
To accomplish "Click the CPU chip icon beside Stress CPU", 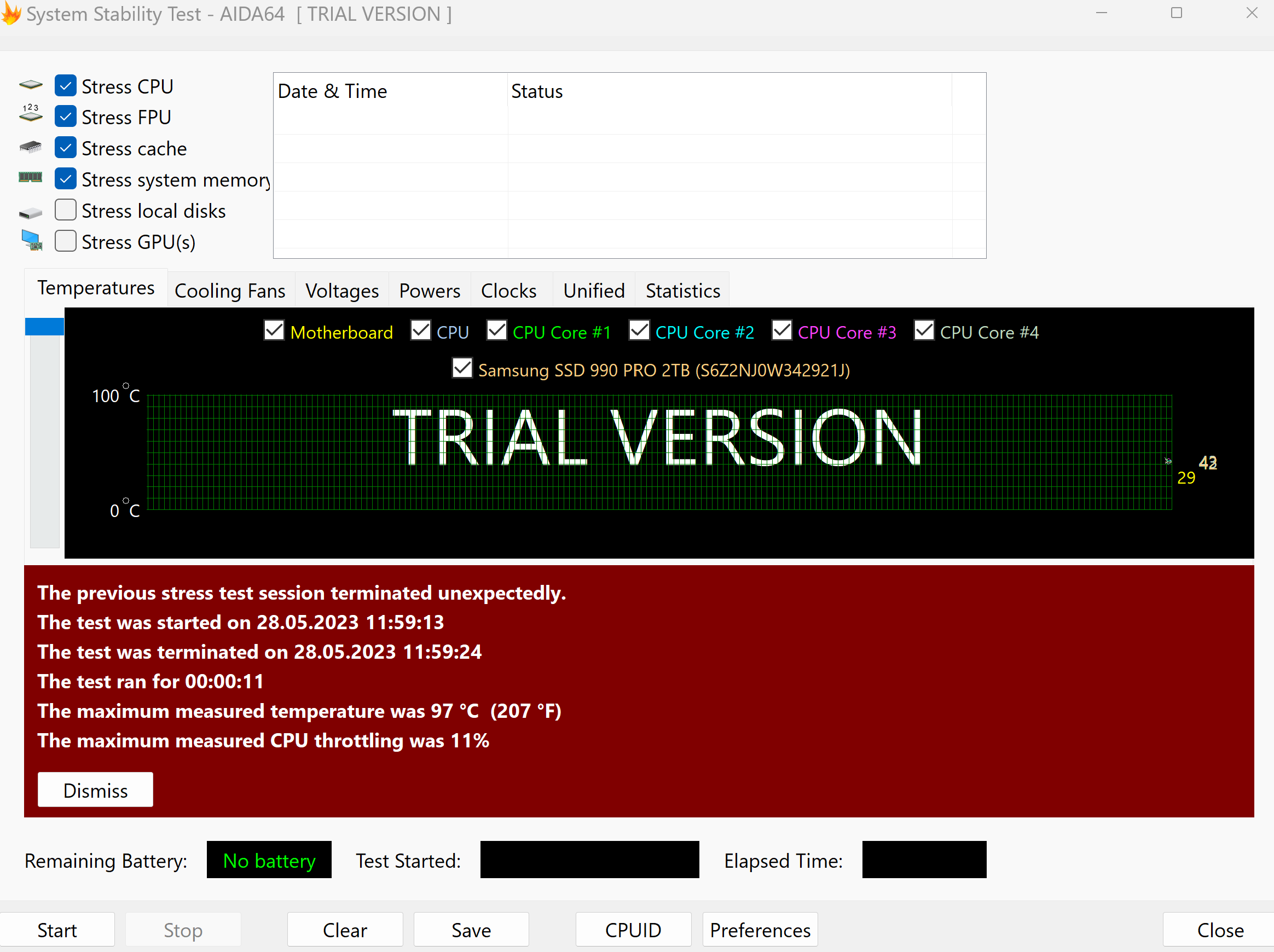I will (31, 85).
